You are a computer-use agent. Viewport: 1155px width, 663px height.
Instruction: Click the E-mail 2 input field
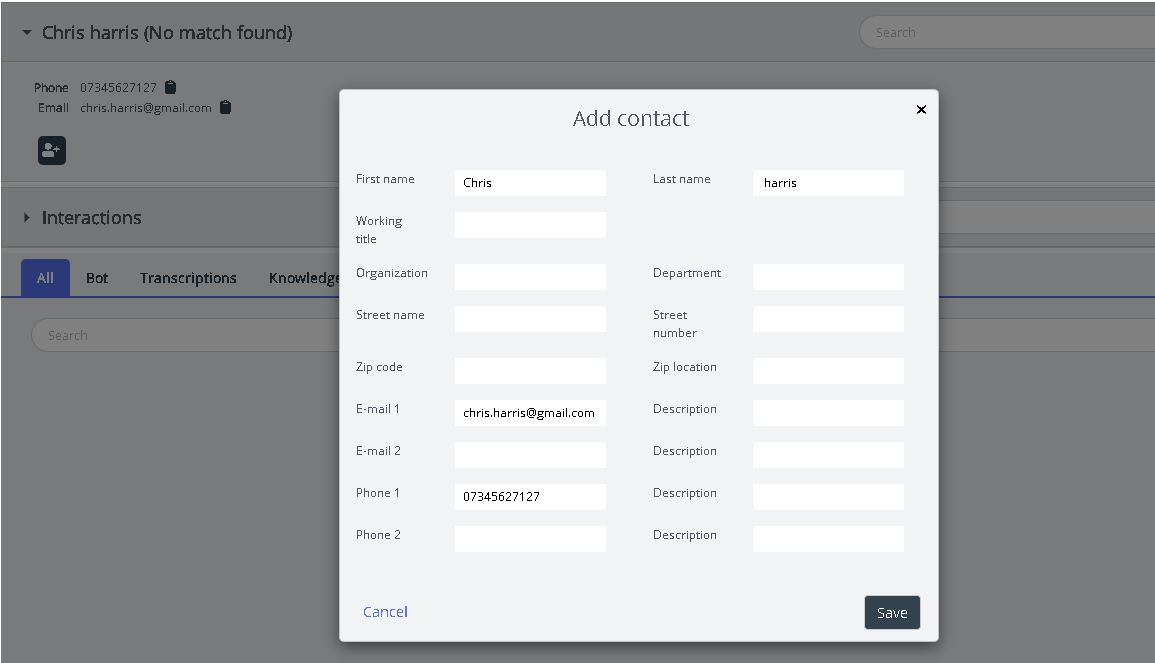(530, 455)
